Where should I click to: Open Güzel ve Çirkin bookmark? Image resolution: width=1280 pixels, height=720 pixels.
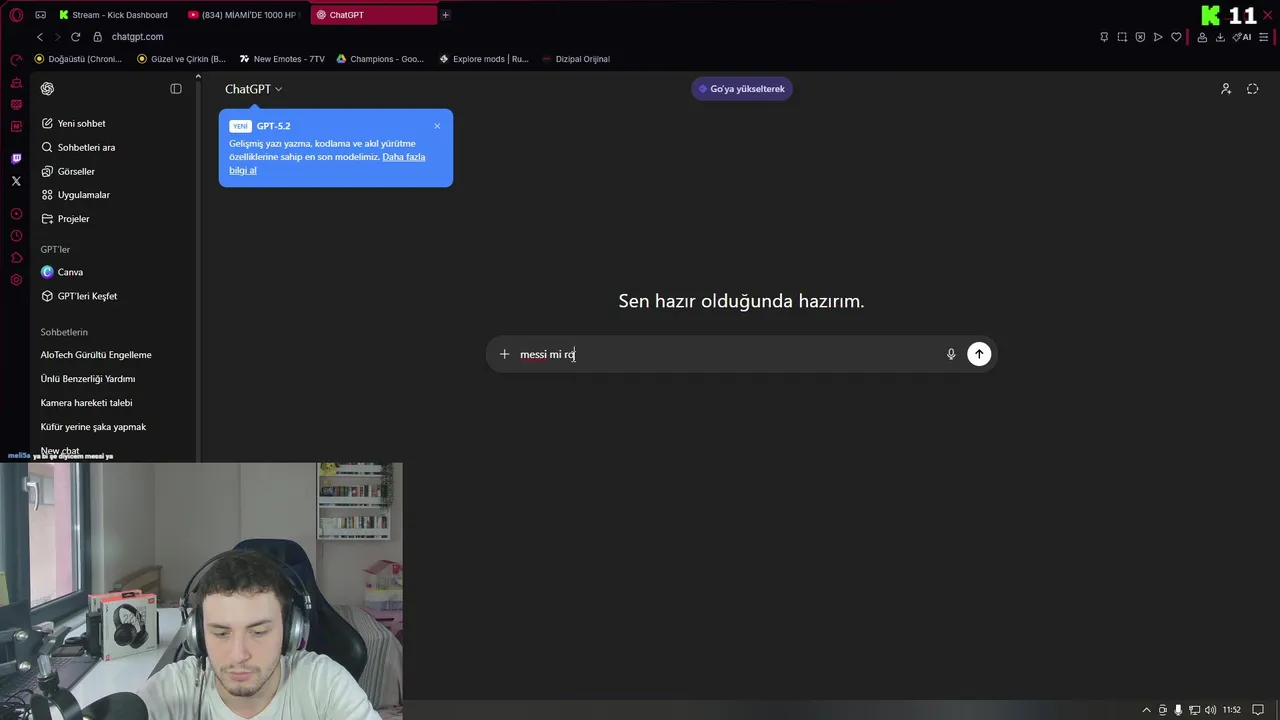click(181, 59)
